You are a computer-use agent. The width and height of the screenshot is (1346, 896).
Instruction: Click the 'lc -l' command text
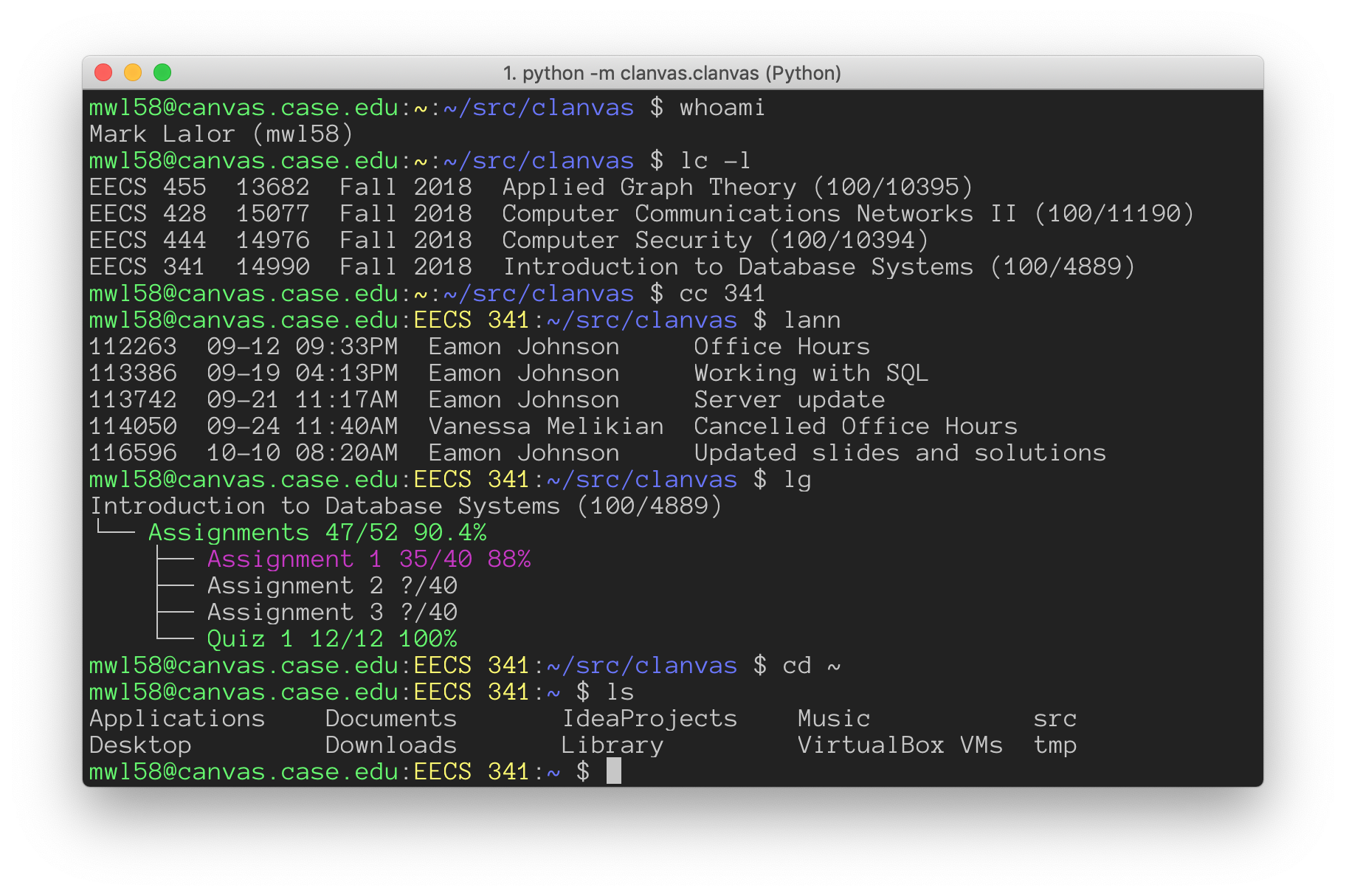(715, 161)
